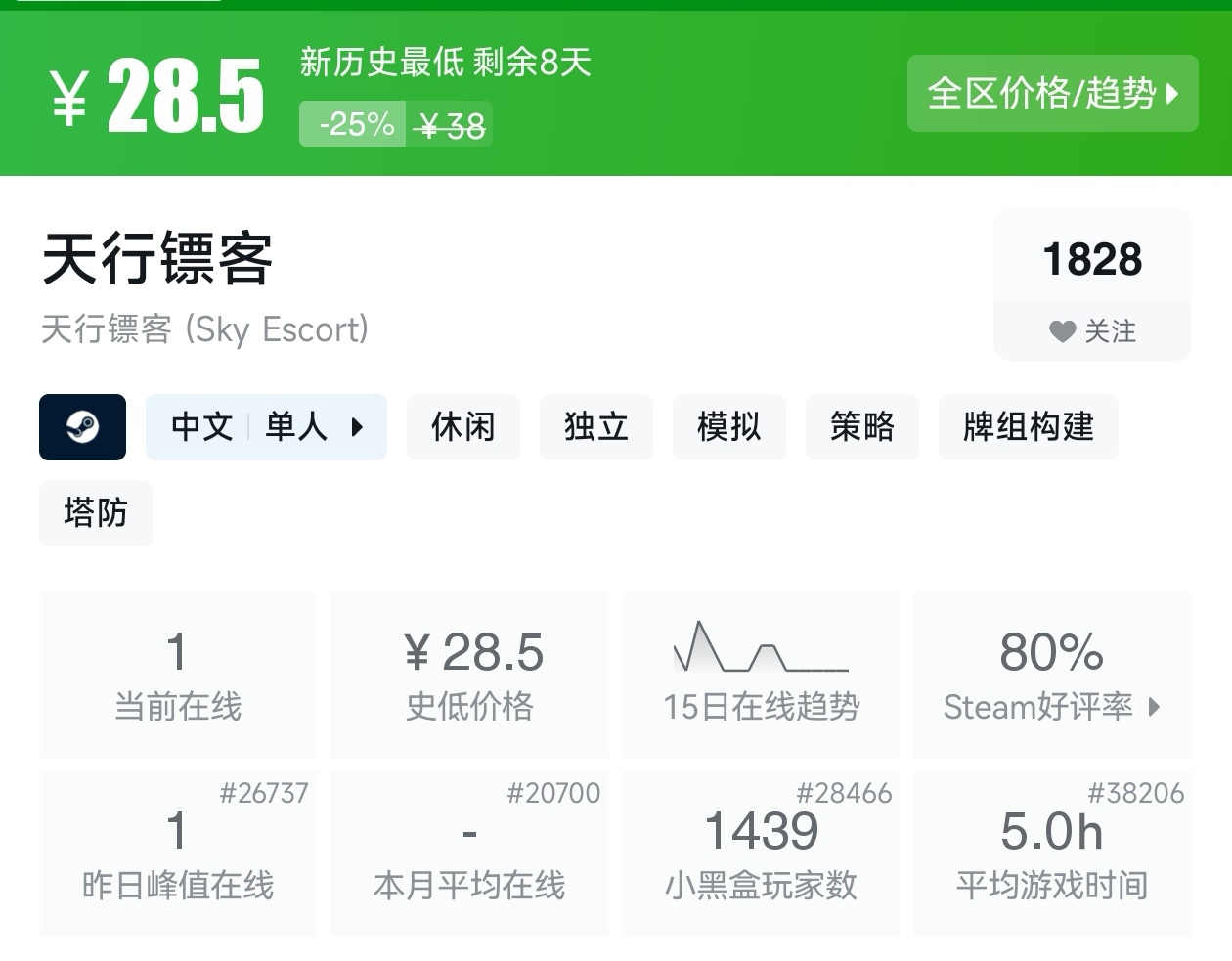This screenshot has width=1232, height=961.
Task: Open the Steam platform icon
Action: click(82, 427)
